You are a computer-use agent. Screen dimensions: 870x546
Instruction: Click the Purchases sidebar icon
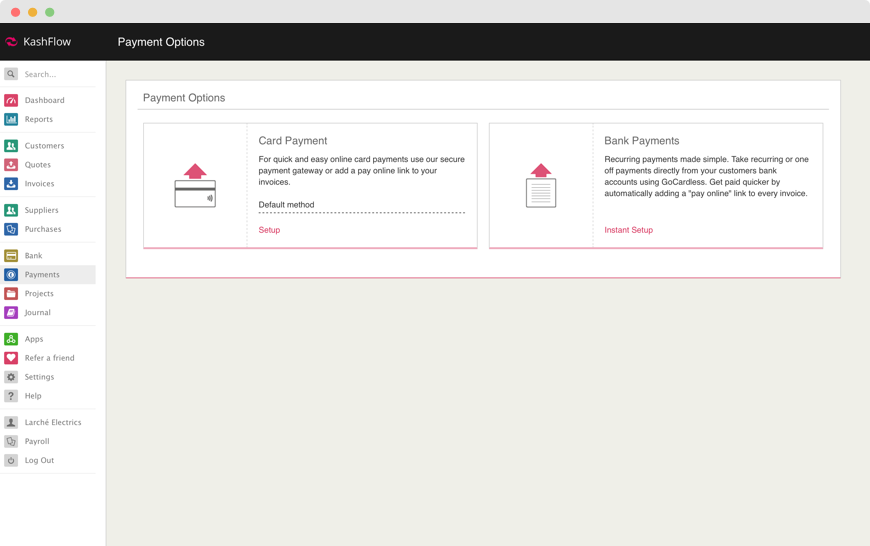(11, 229)
